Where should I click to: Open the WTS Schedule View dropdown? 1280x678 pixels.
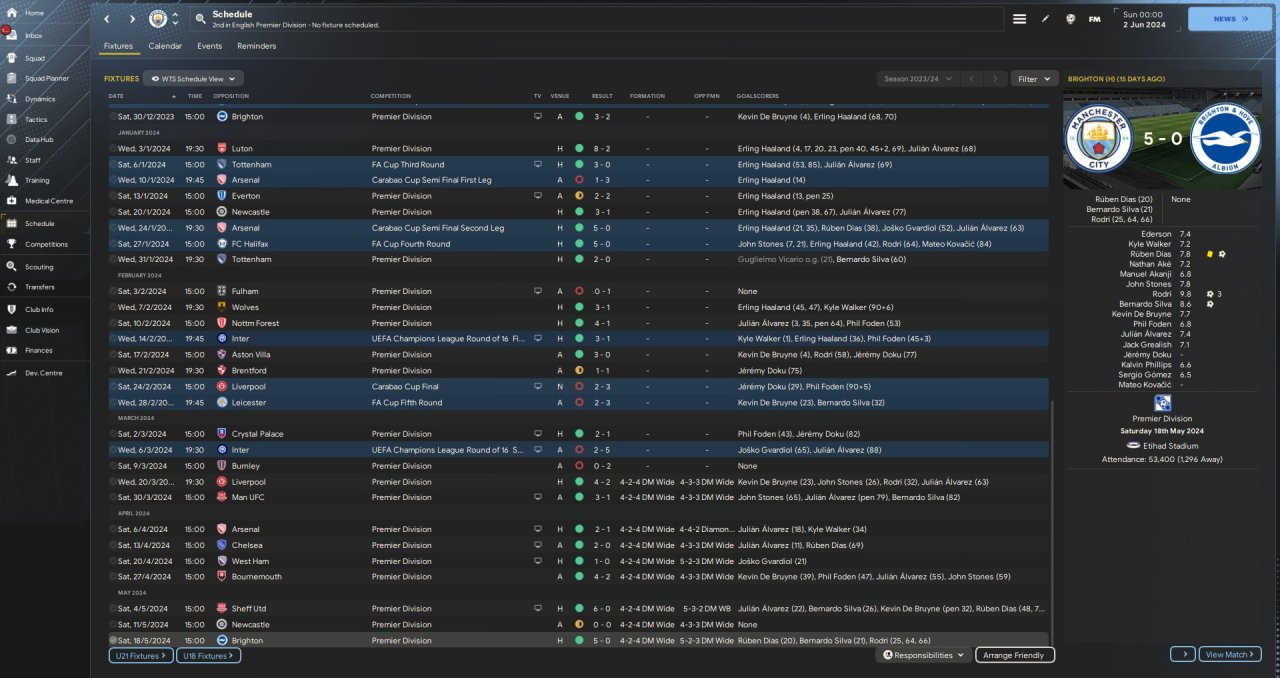coord(193,78)
